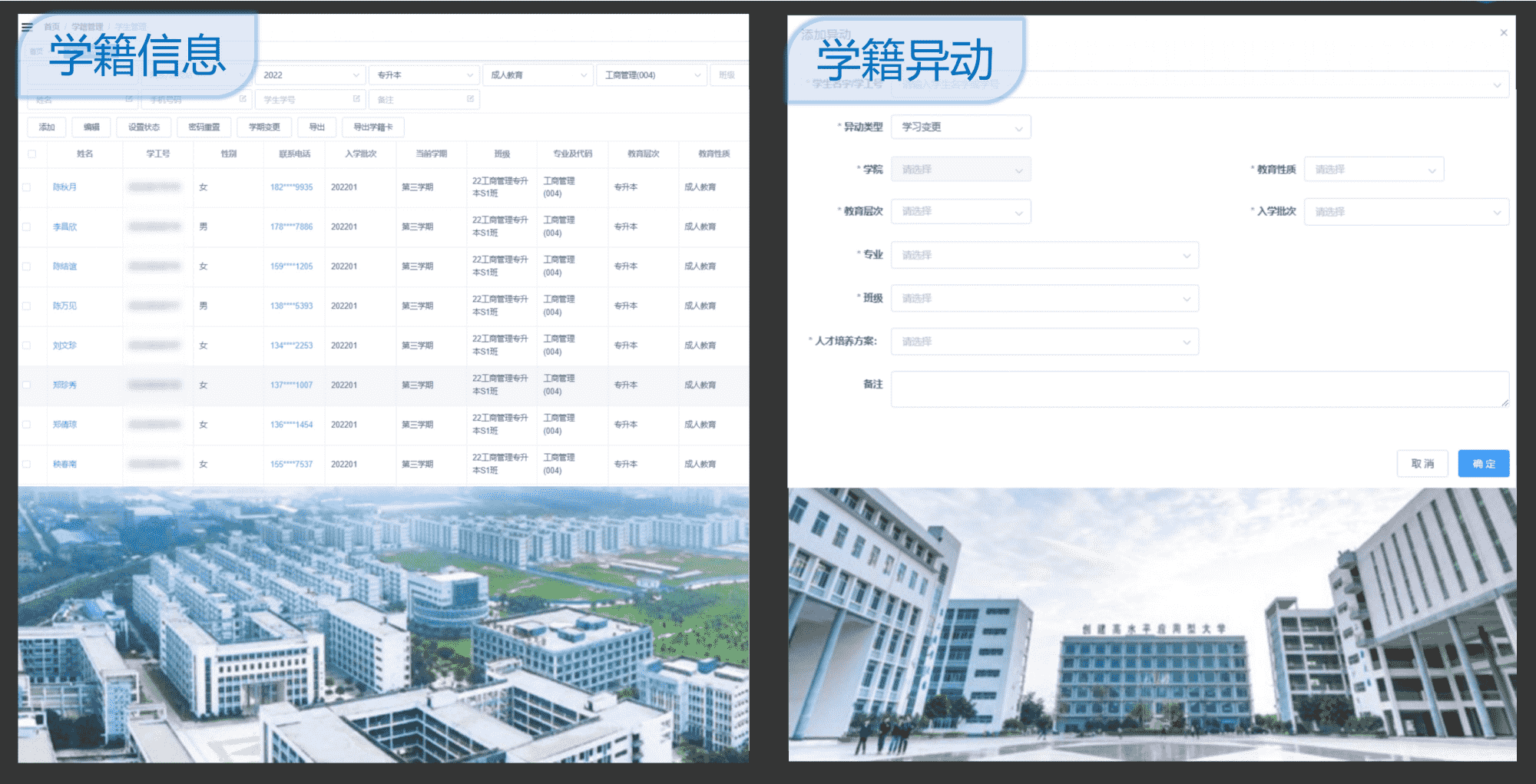Check the row with phone 159****1205
The width and height of the screenshot is (1536, 784).
pos(27,266)
